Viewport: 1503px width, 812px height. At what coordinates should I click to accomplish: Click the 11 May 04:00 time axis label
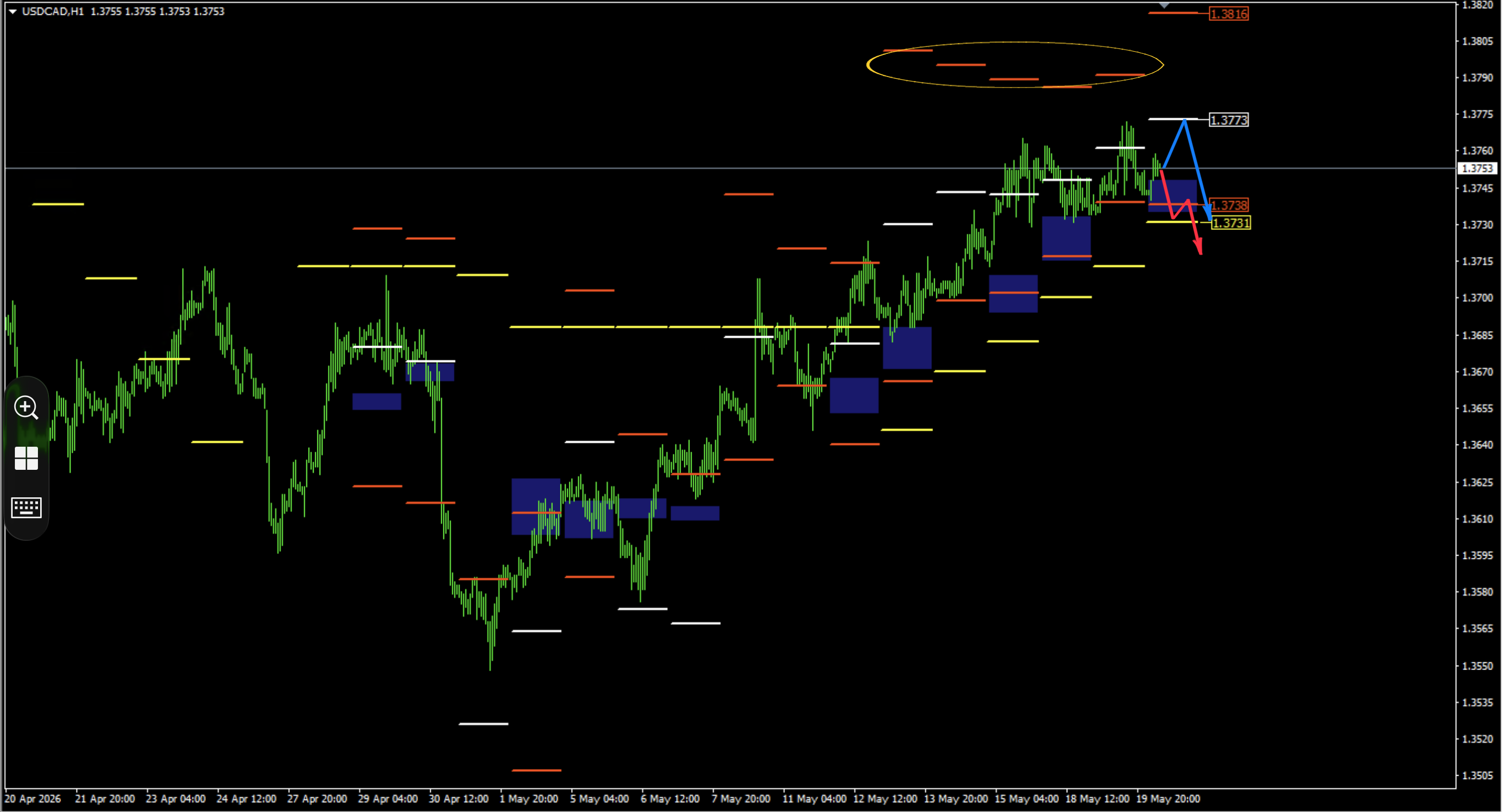tap(815, 799)
